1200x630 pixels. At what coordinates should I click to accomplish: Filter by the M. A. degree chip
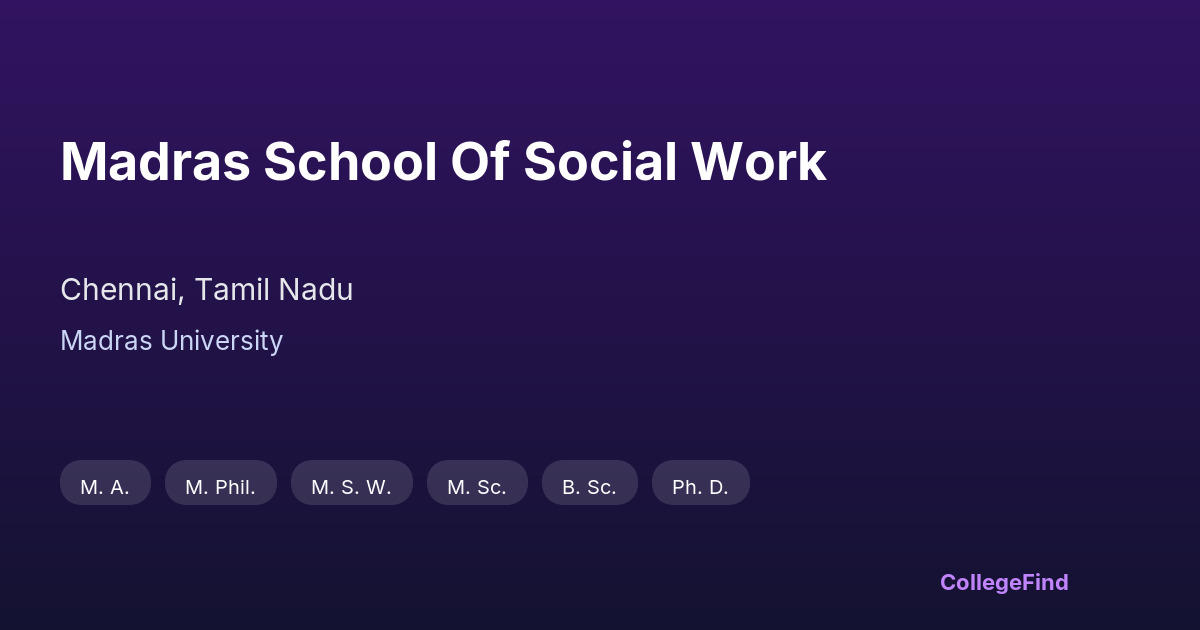pyautogui.click(x=105, y=487)
